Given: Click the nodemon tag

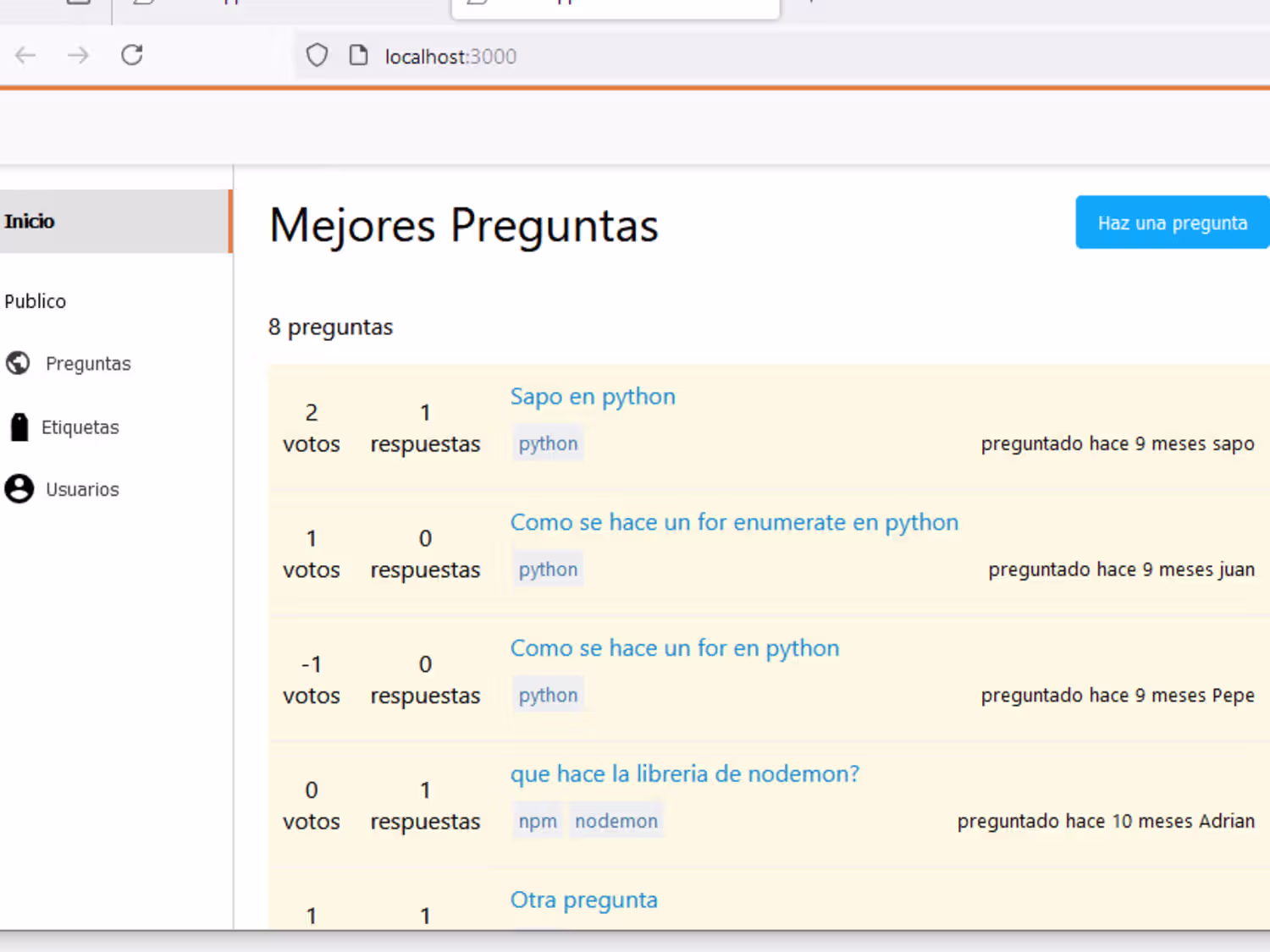Looking at the screenshot, I should click(616, 822).
